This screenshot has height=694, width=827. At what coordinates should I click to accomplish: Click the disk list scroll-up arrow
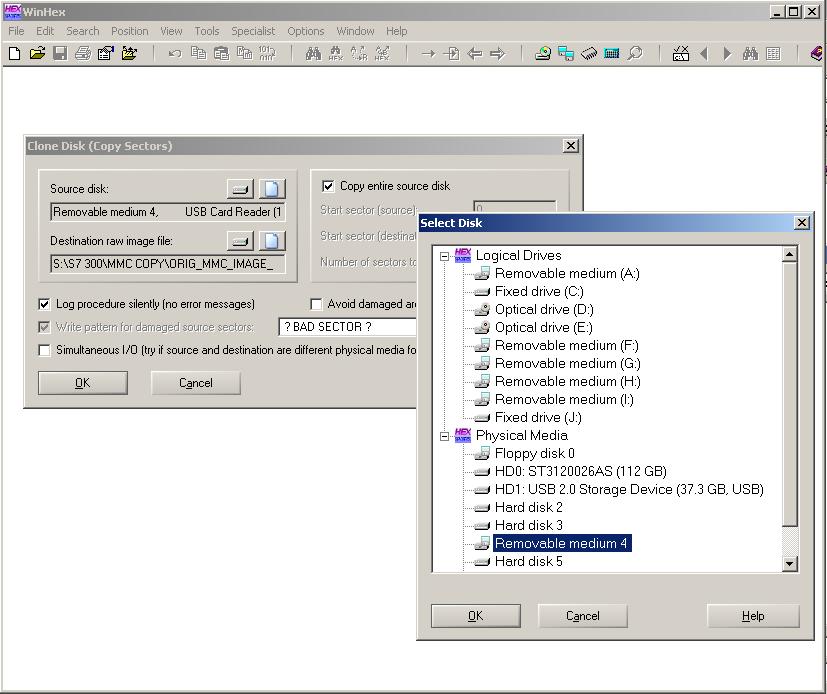click(790, 255)
